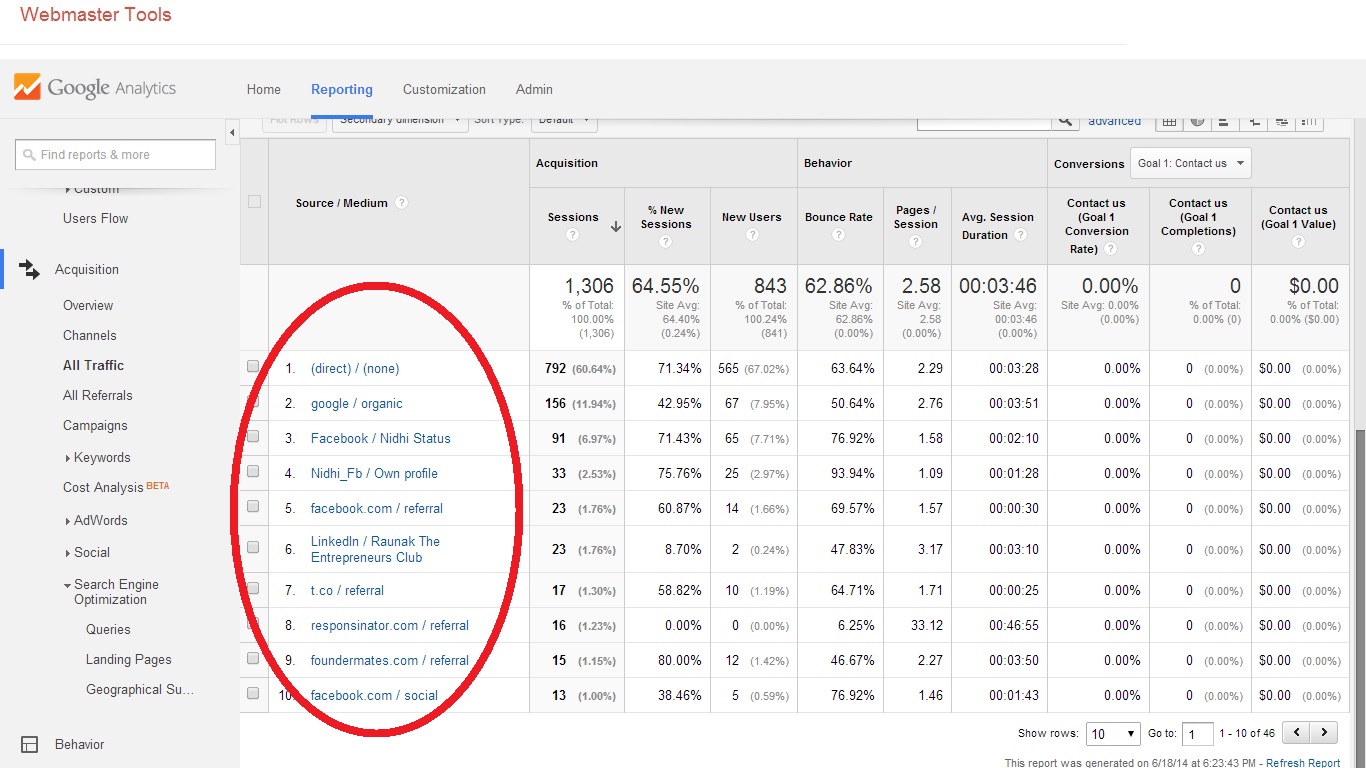Open help icon for Goal 1 Value

coord(1298,242)
